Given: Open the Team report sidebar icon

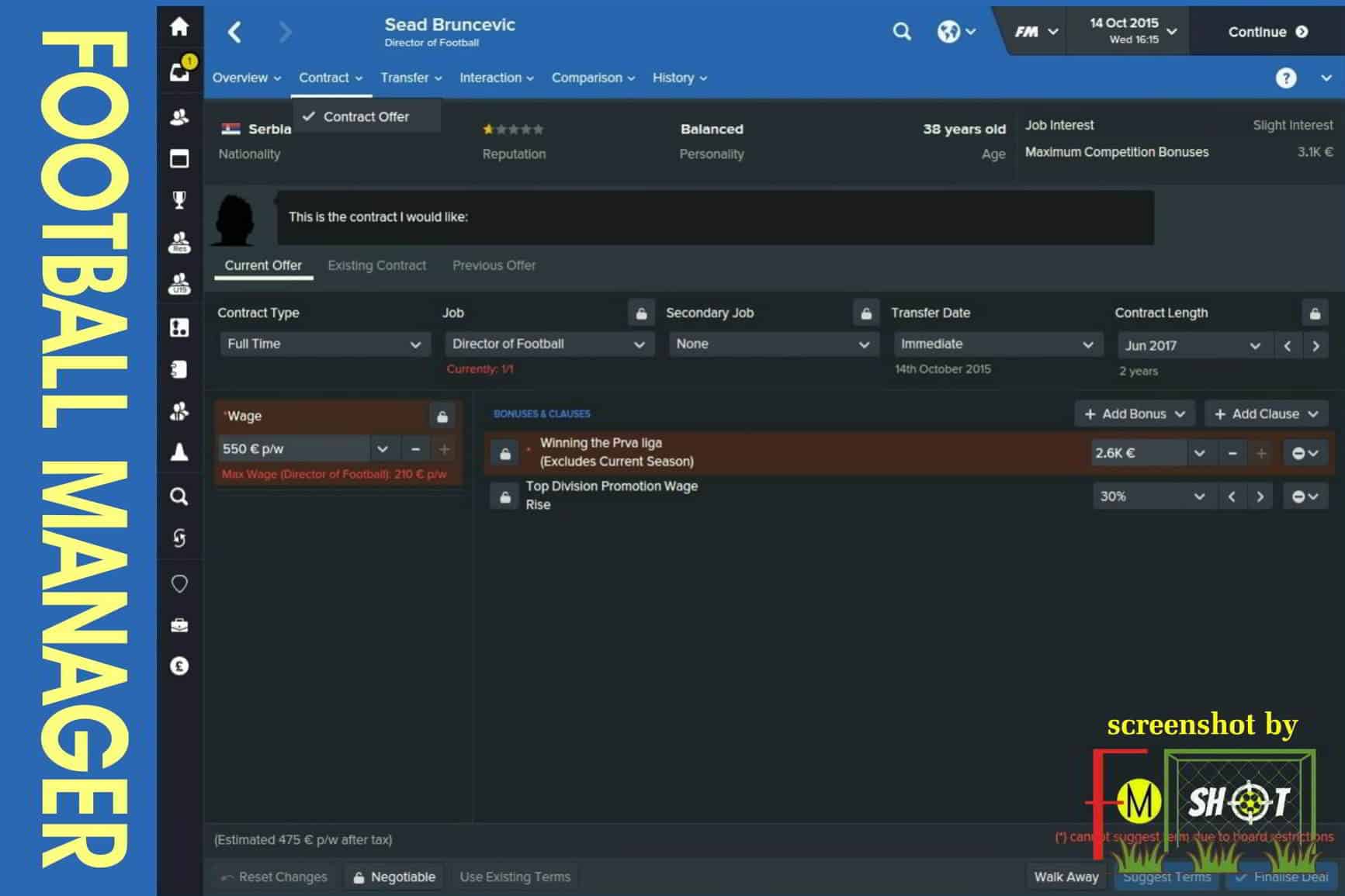Looking at the screenshot, I should (179, 369).
